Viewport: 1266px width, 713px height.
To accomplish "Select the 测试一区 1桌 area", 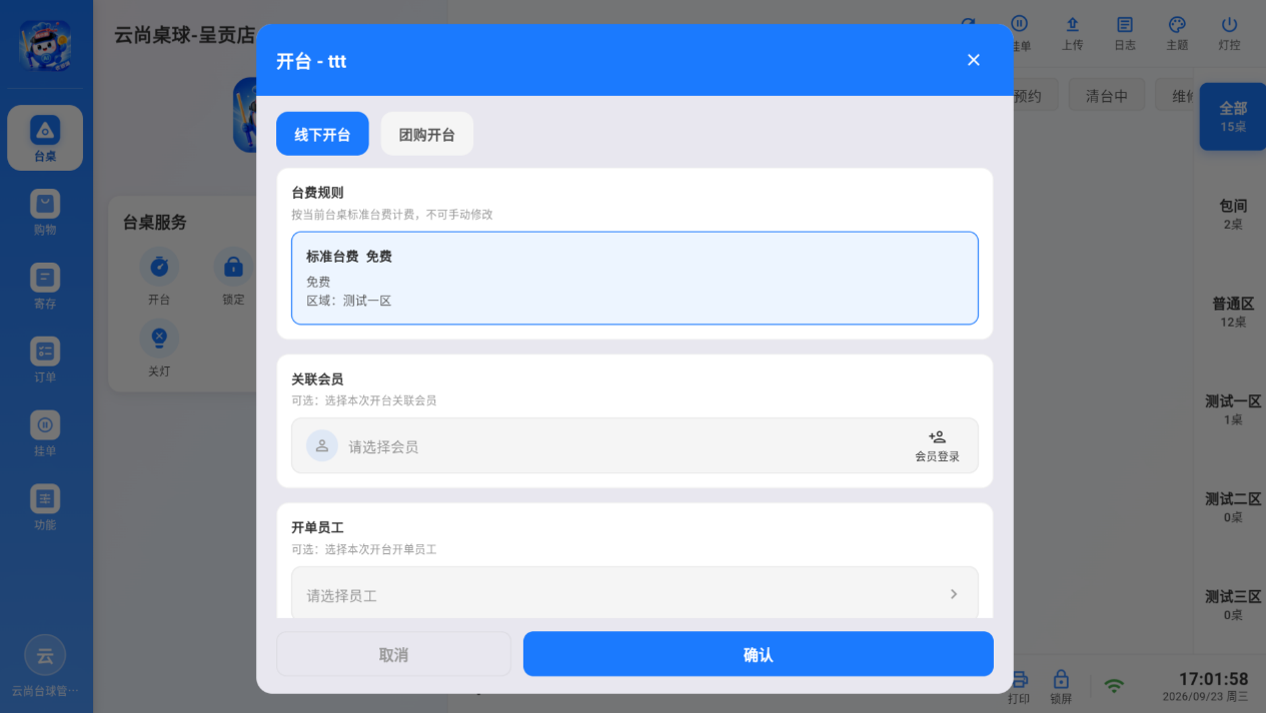I will click(1233, 410).
